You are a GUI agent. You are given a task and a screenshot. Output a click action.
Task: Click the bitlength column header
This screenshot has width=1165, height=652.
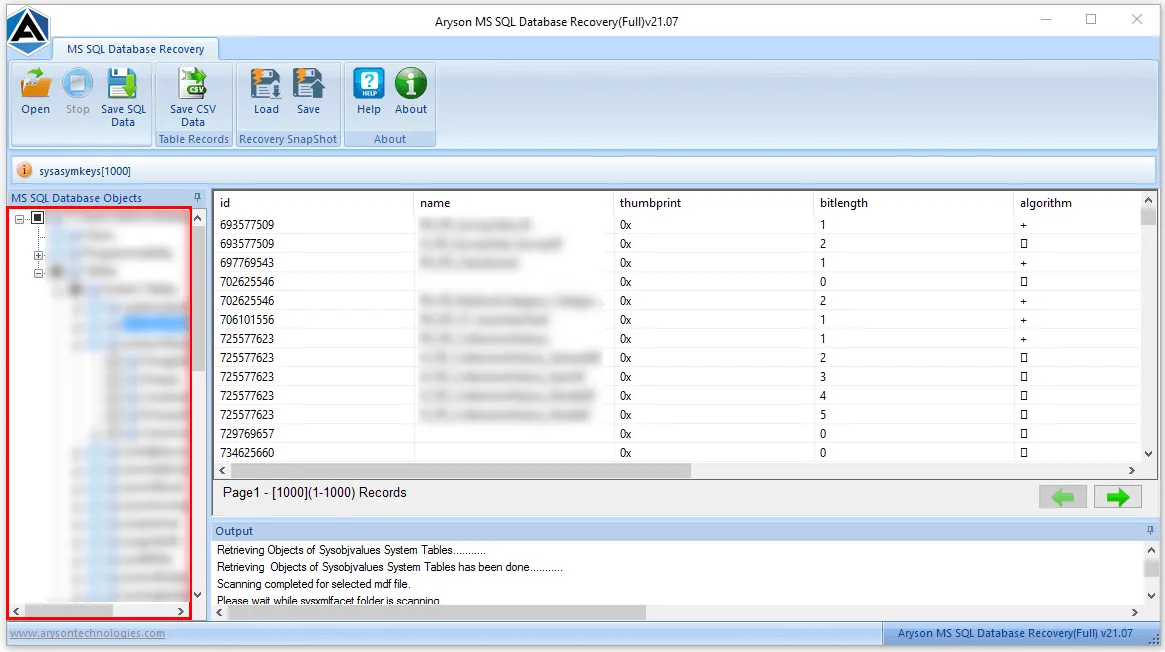[x=913, y=203]
